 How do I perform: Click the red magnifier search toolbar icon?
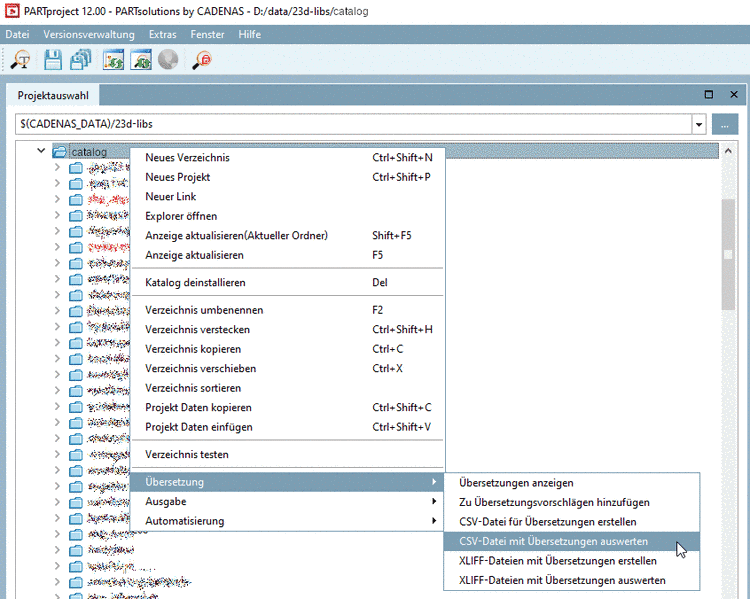click(202, 60)
